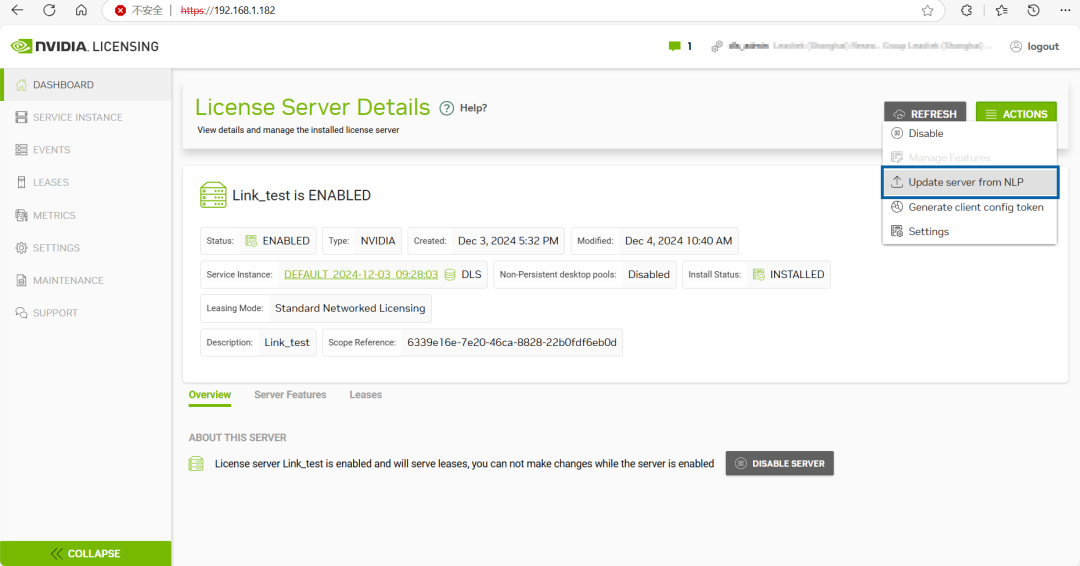Image resolution: width=1080 pixels, height=566 pixels.
Task: Click the browser address bar URL
Action: click(227, 10)
